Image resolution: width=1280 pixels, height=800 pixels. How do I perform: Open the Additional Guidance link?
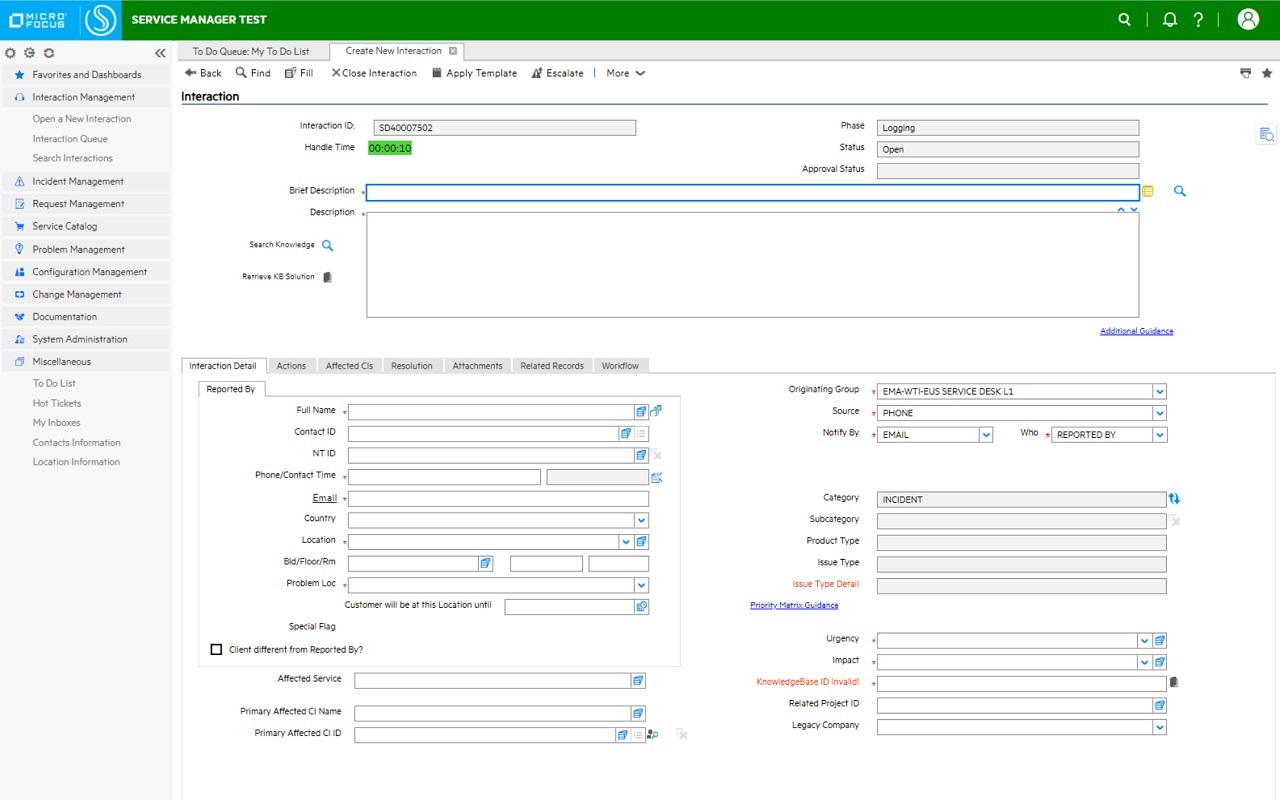[1137, 331]
